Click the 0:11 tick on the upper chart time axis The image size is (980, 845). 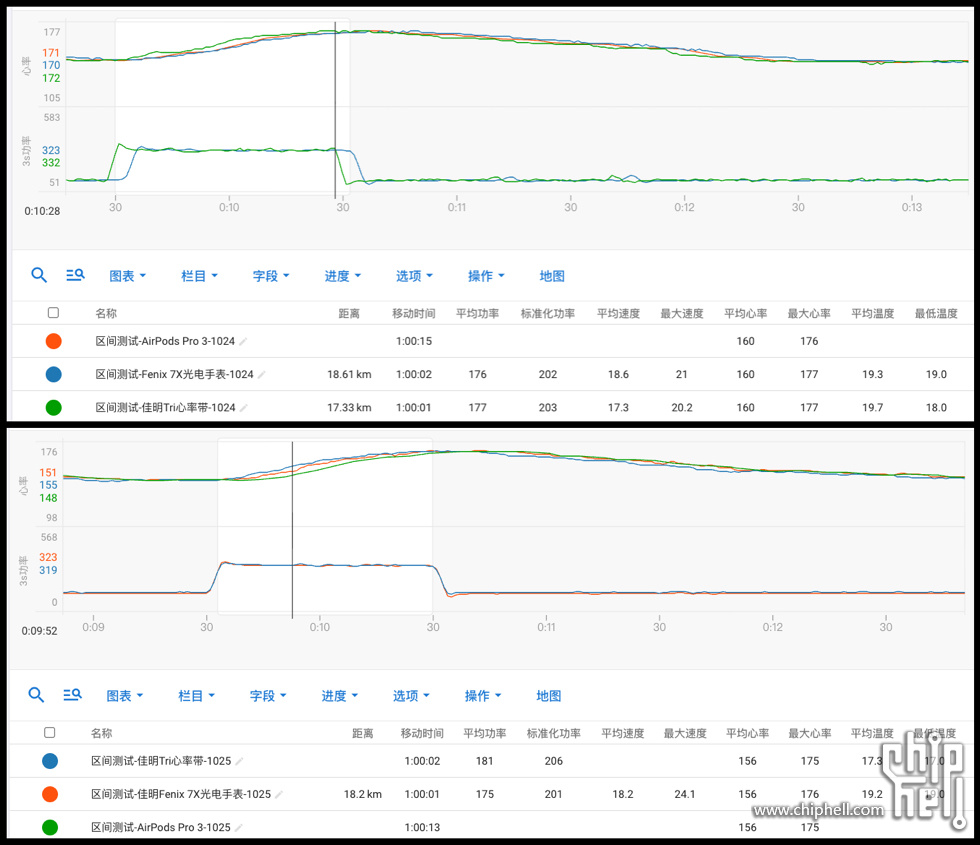click(x=457, y=207)
